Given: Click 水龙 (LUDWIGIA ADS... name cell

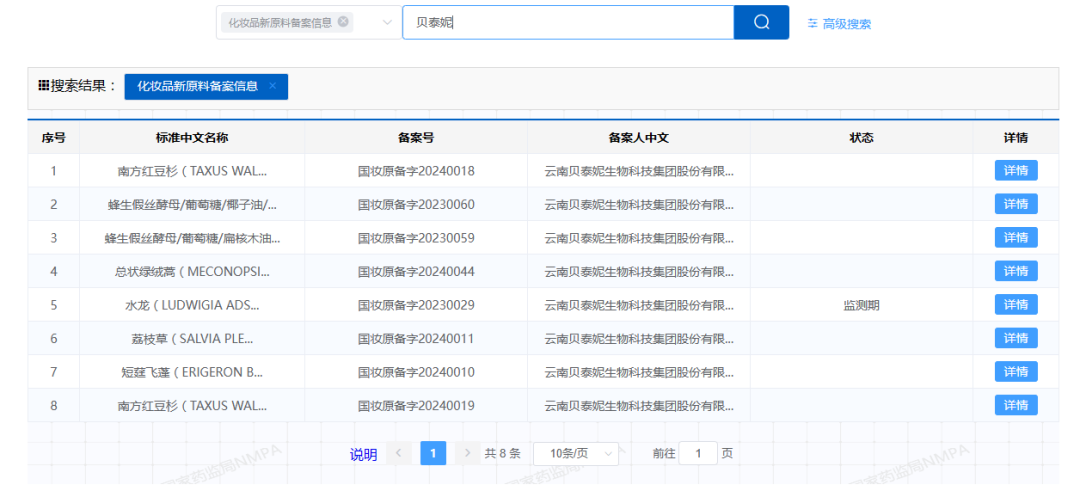Looking at the screenshot, I should point(192,305).
